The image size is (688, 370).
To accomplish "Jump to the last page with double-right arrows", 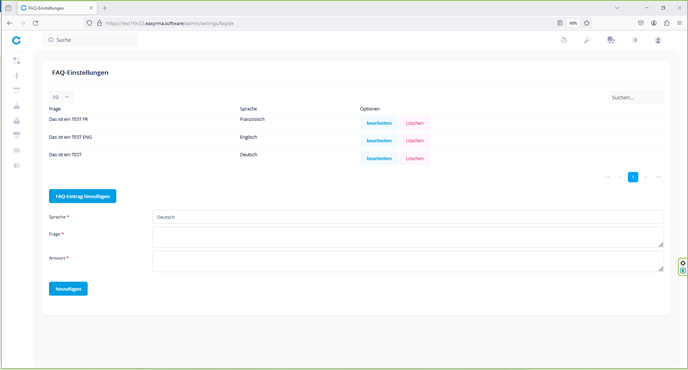I will pyautogui.click(x=659, y=177).
